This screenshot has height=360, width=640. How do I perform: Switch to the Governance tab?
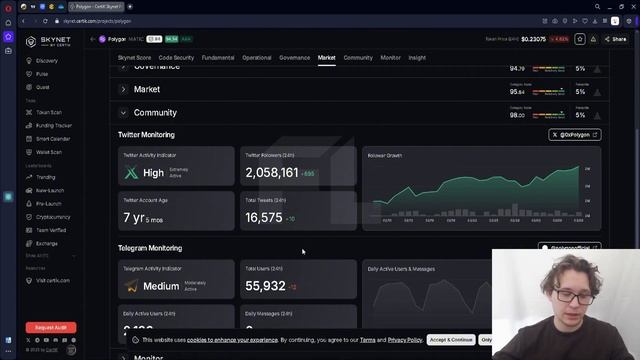point(294,58)
